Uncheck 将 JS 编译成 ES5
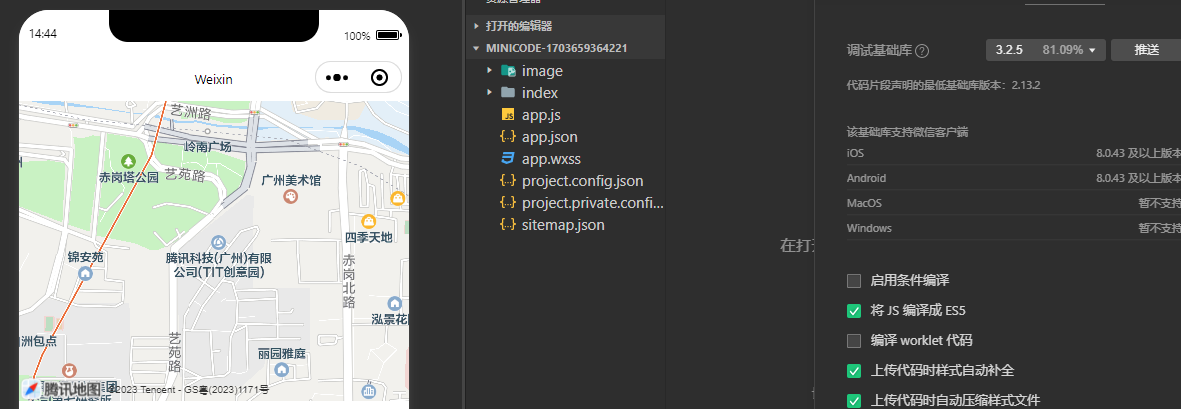 [x=853, y=310]
